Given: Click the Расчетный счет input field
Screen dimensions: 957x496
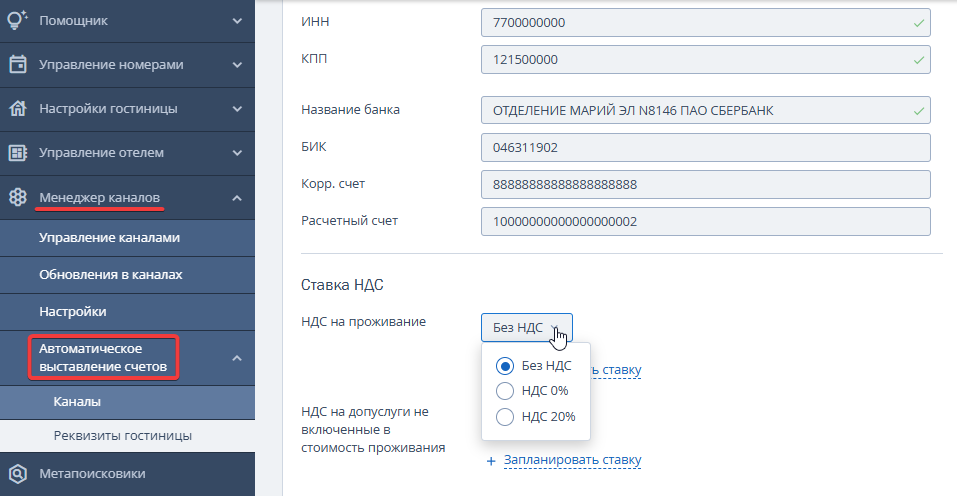Looking at the screenshot, I should (x=706, y=221).
